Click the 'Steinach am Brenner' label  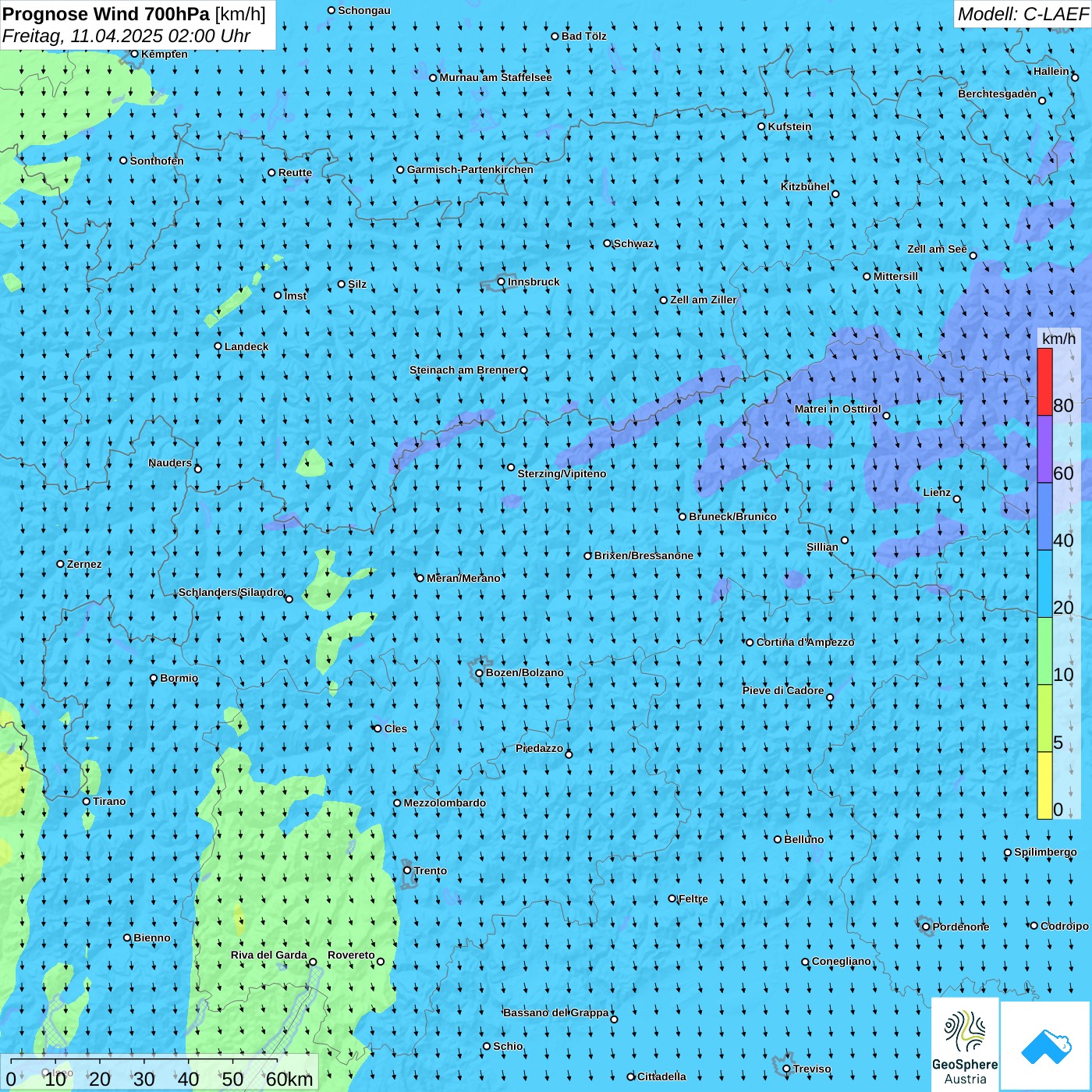(x=464, y=370)
